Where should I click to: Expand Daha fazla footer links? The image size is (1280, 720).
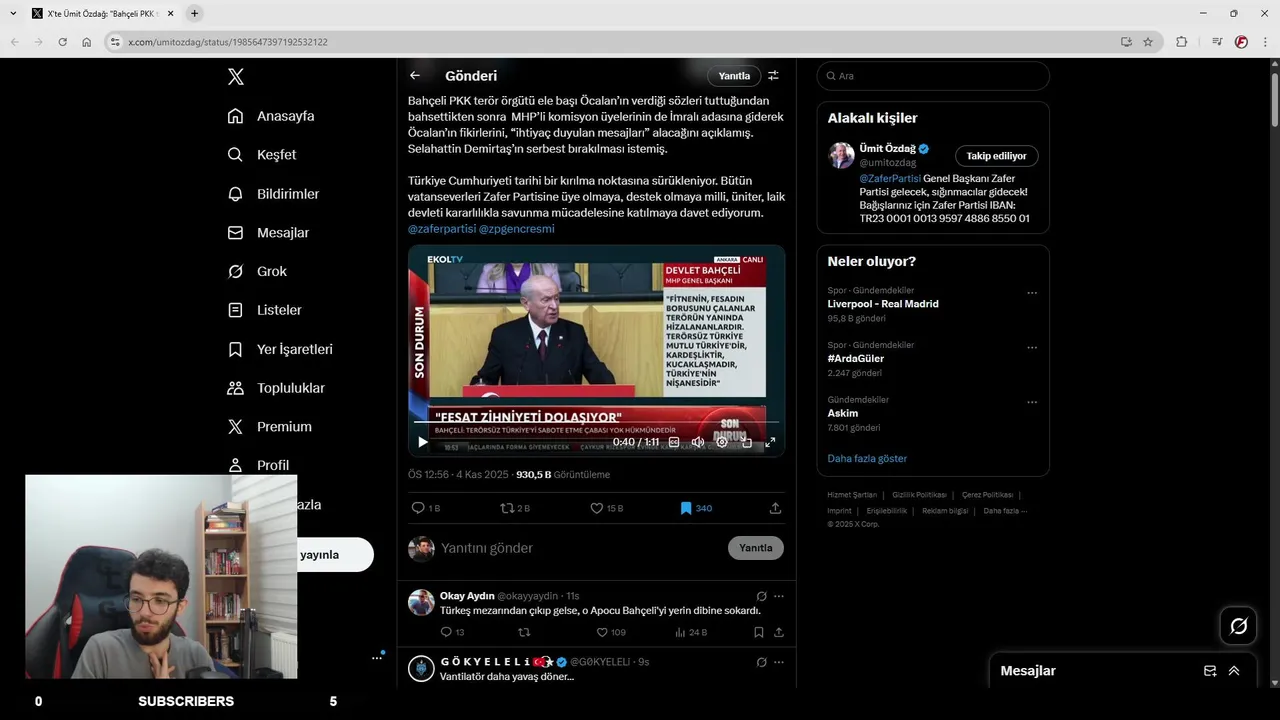click(1005, 511)
